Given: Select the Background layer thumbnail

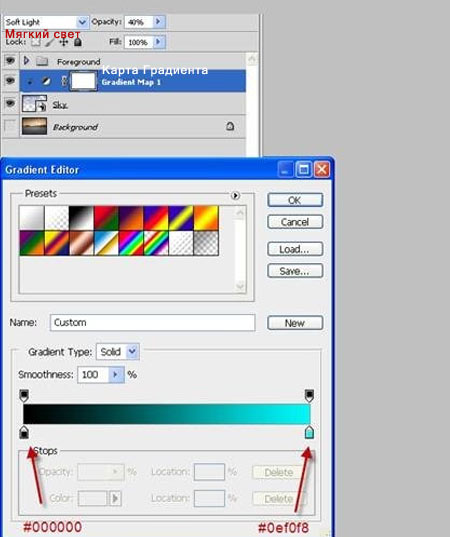Looking at the screenshot, I should point(34,126).
